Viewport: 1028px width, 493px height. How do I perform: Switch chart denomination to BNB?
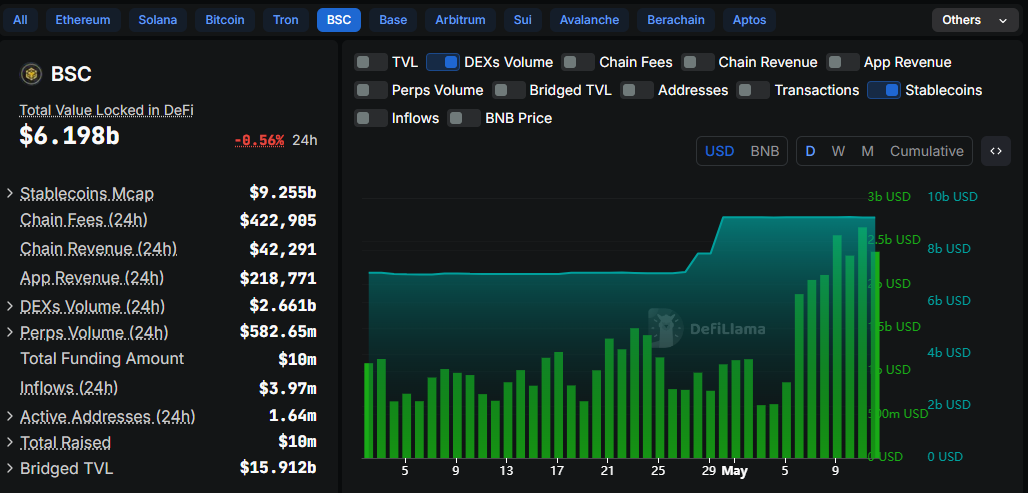click(765, 151)
